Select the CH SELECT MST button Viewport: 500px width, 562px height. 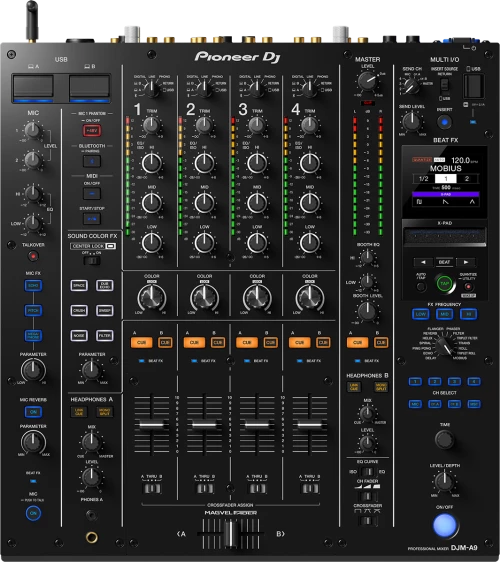pos(474,404)
